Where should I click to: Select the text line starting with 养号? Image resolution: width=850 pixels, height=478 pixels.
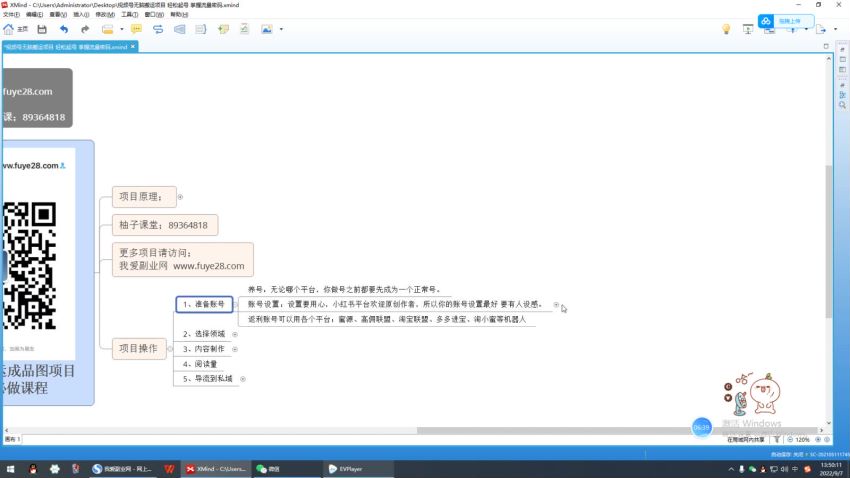click(x=345, y=290)
